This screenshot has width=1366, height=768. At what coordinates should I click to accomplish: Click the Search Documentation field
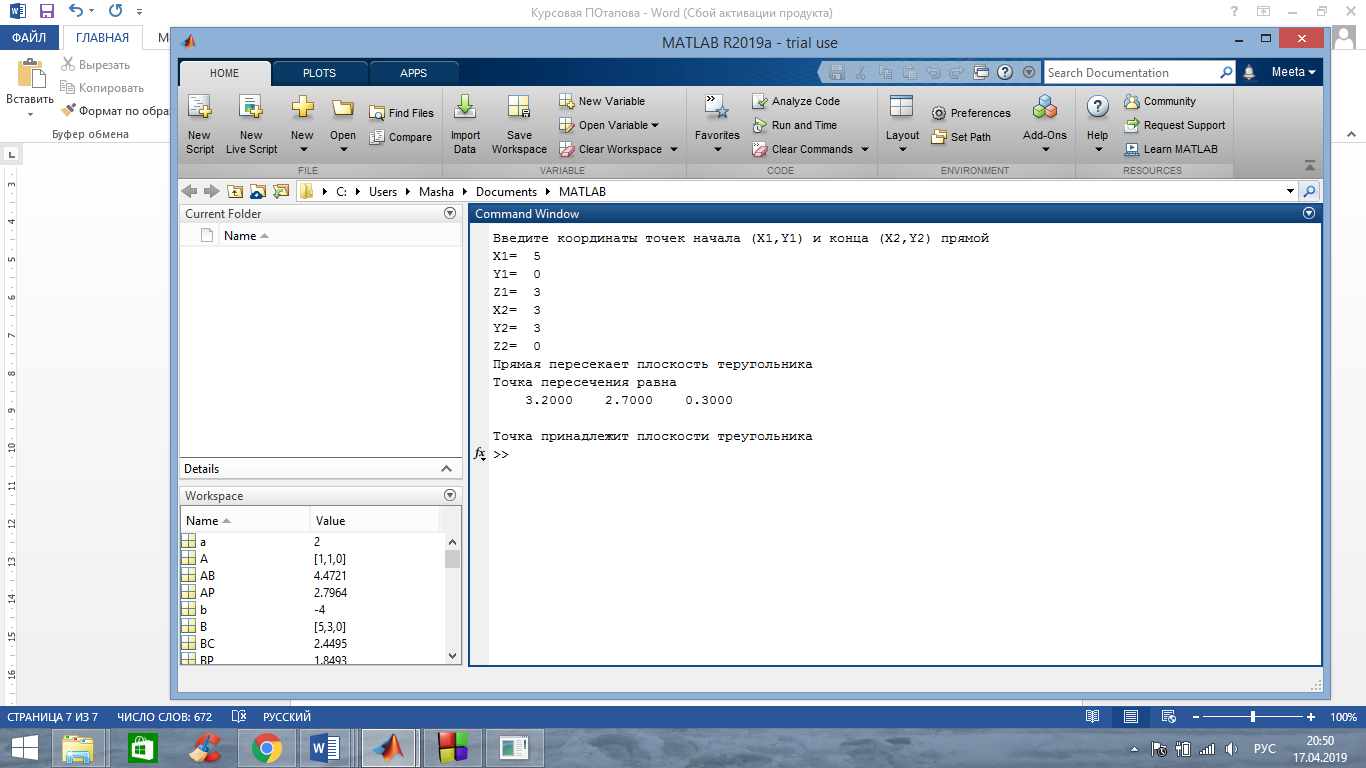1131,72
